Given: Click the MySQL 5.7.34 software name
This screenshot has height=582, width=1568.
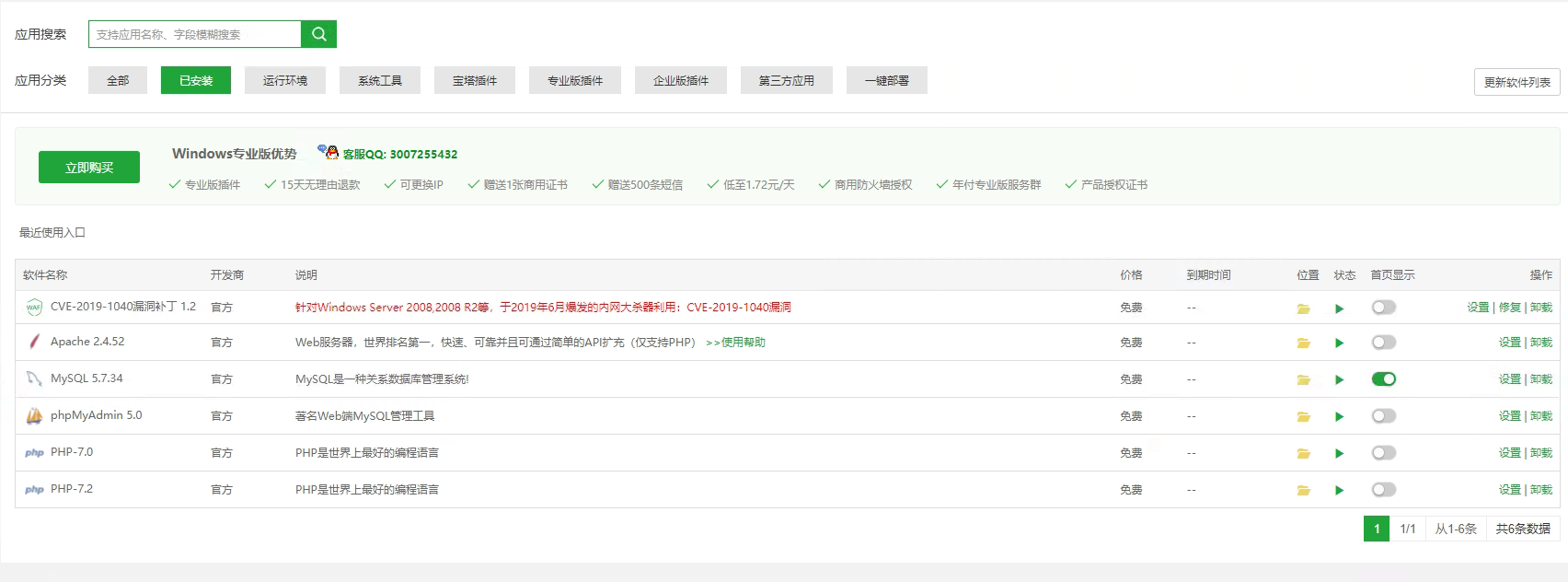Looking at the screenshot, I should pos(86,378).
